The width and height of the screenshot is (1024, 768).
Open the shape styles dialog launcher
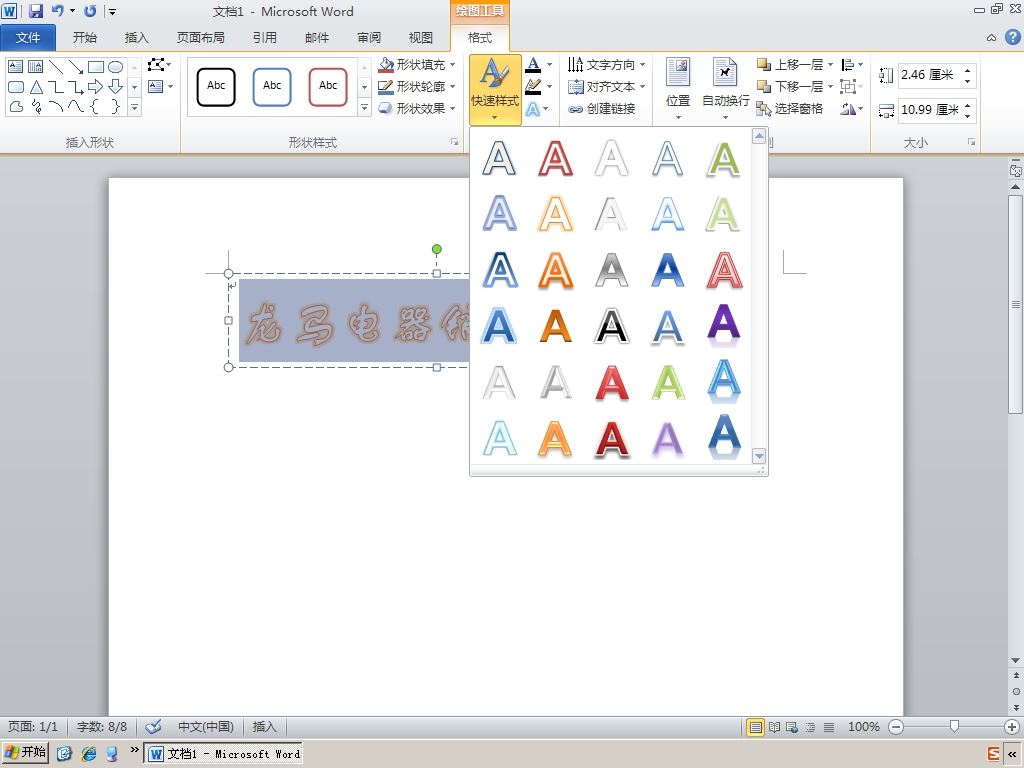coord(455,142)
